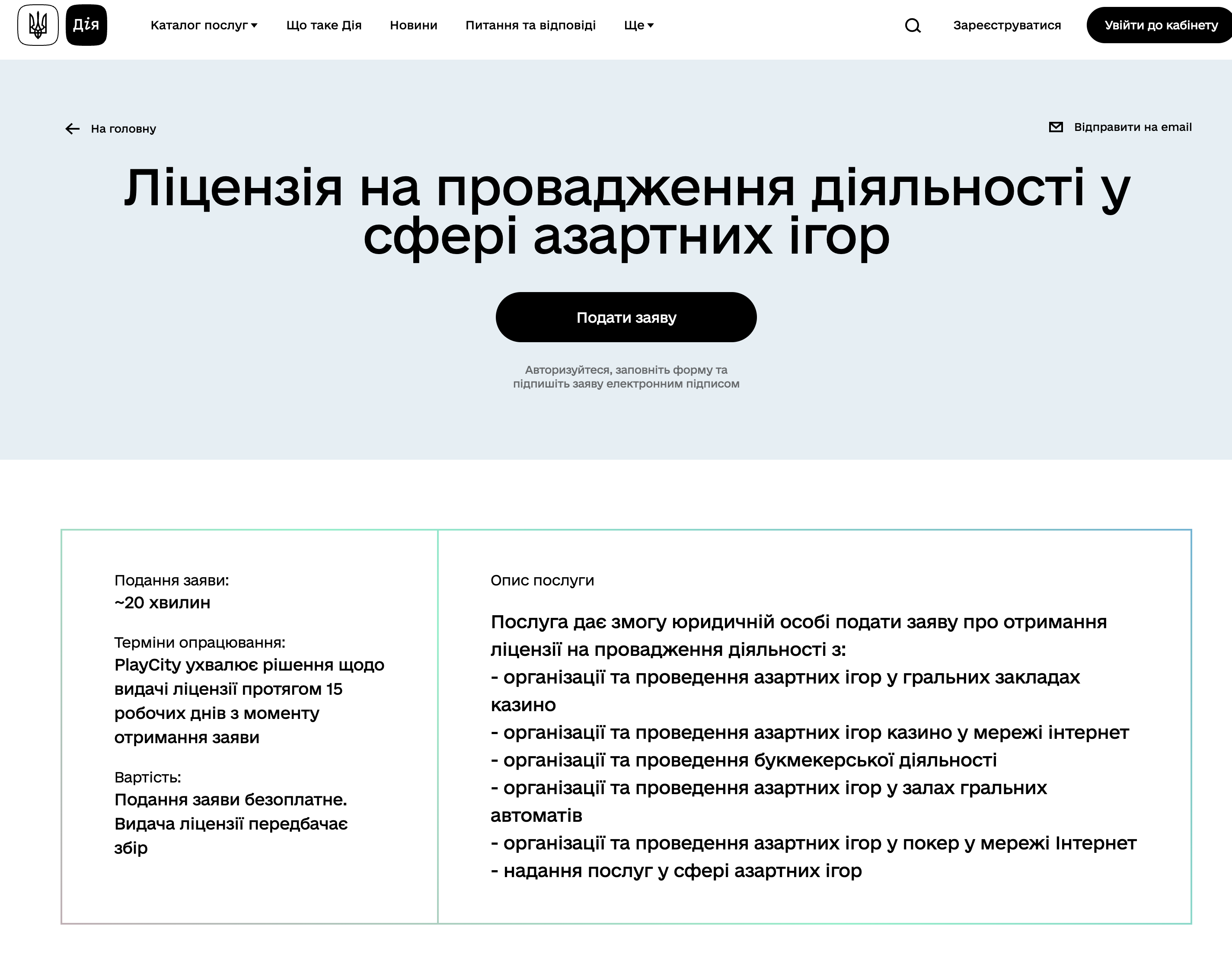Click the PlayCity ухвалює рішення text
Viewport: 1232px width, 954px height.
coord(249,701)
